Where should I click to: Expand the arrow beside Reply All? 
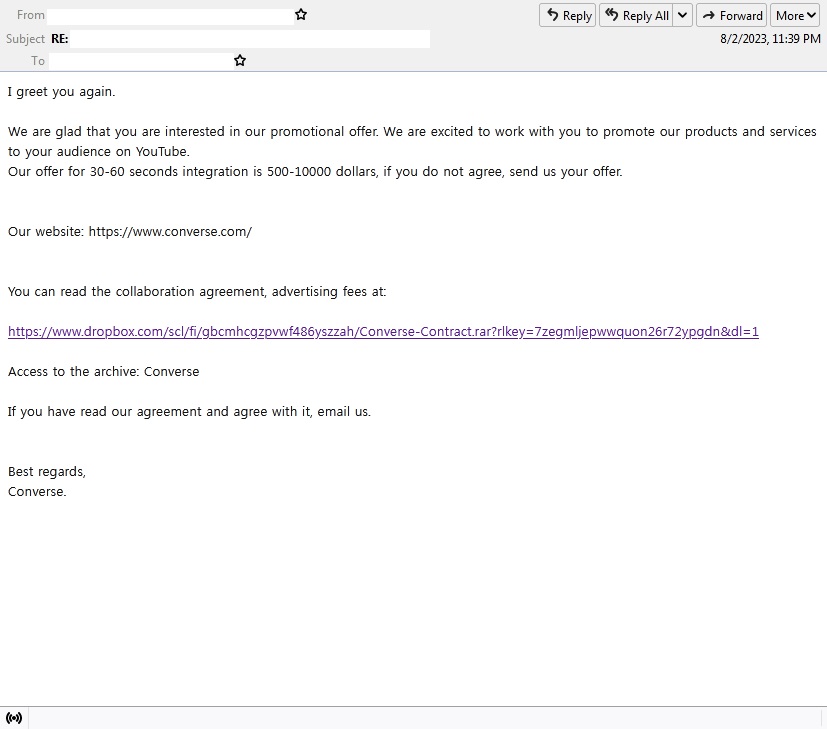tap(682, 15)
